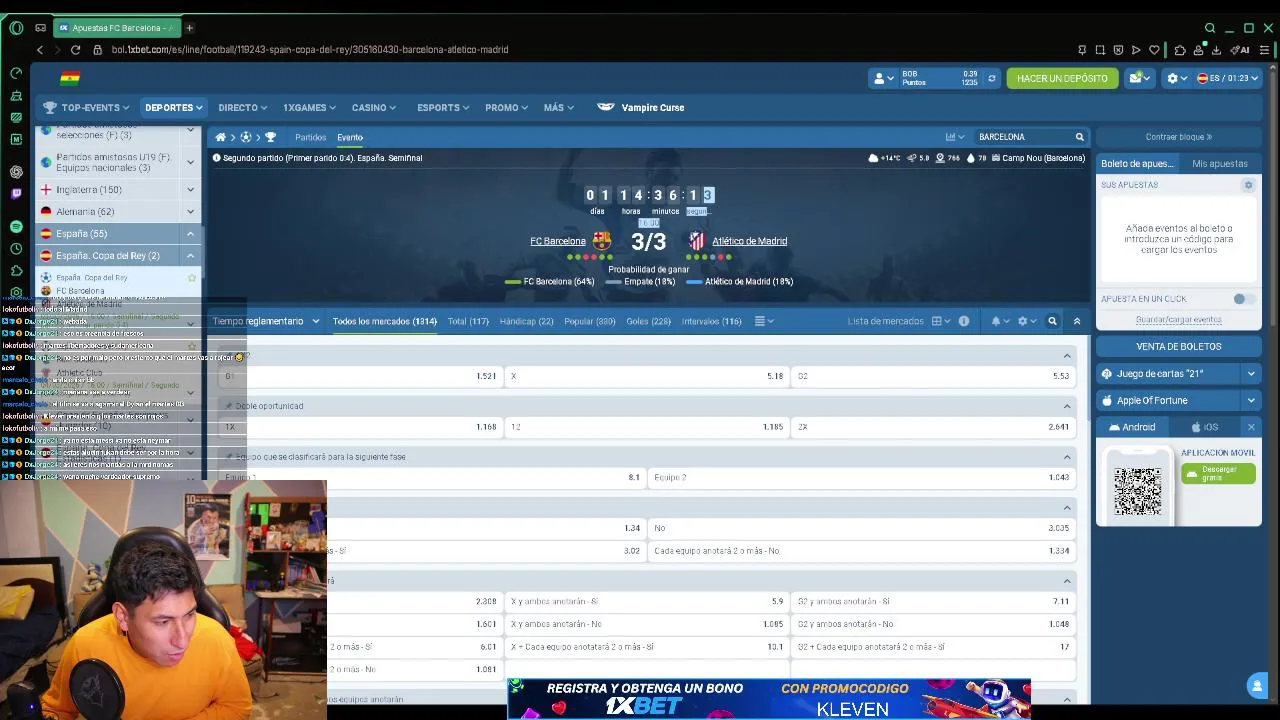The height and width of the screenshot is (720, 1280).
Task: Refresh the account balance
Action: 992,78
